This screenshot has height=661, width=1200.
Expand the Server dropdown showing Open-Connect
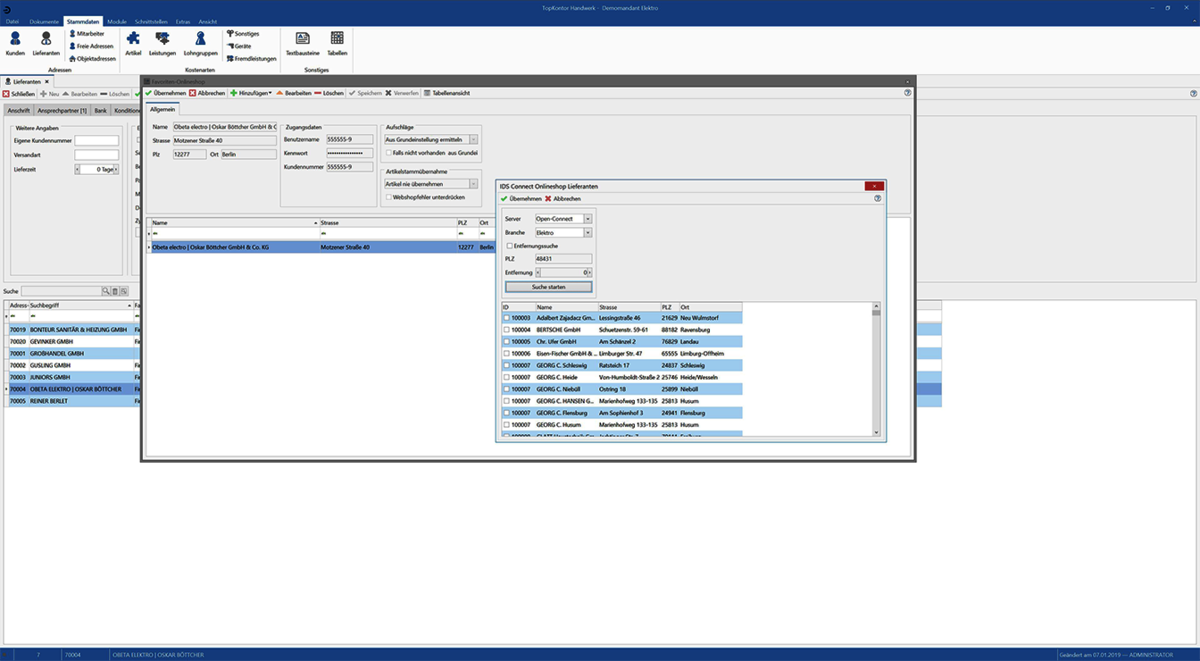(588, 218)
